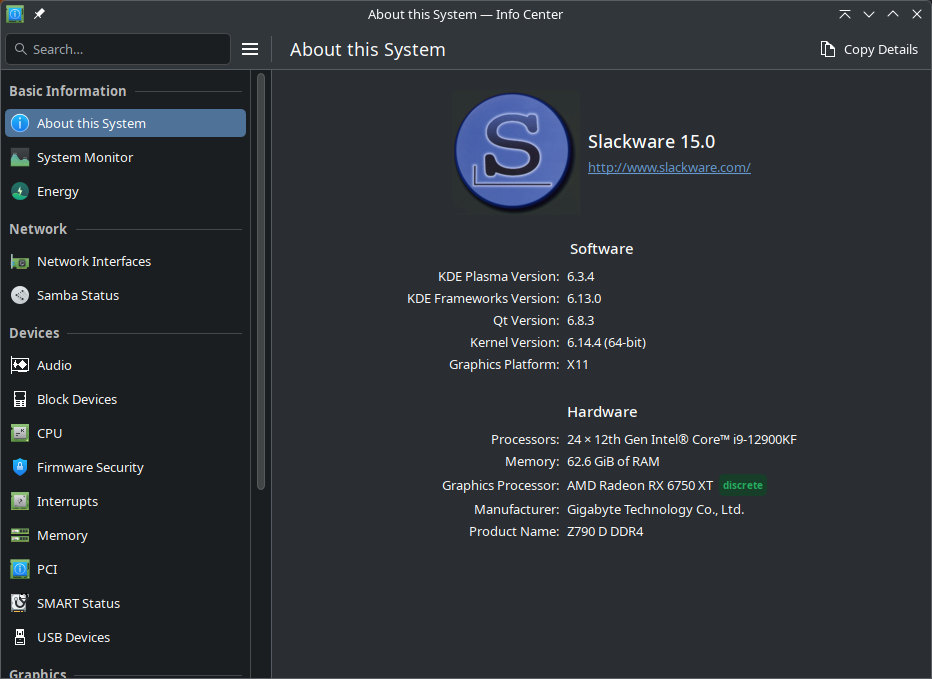This screenshot has height=679, width=932.
Task: Select the Network Interfaces label
Action: [94, 262]
